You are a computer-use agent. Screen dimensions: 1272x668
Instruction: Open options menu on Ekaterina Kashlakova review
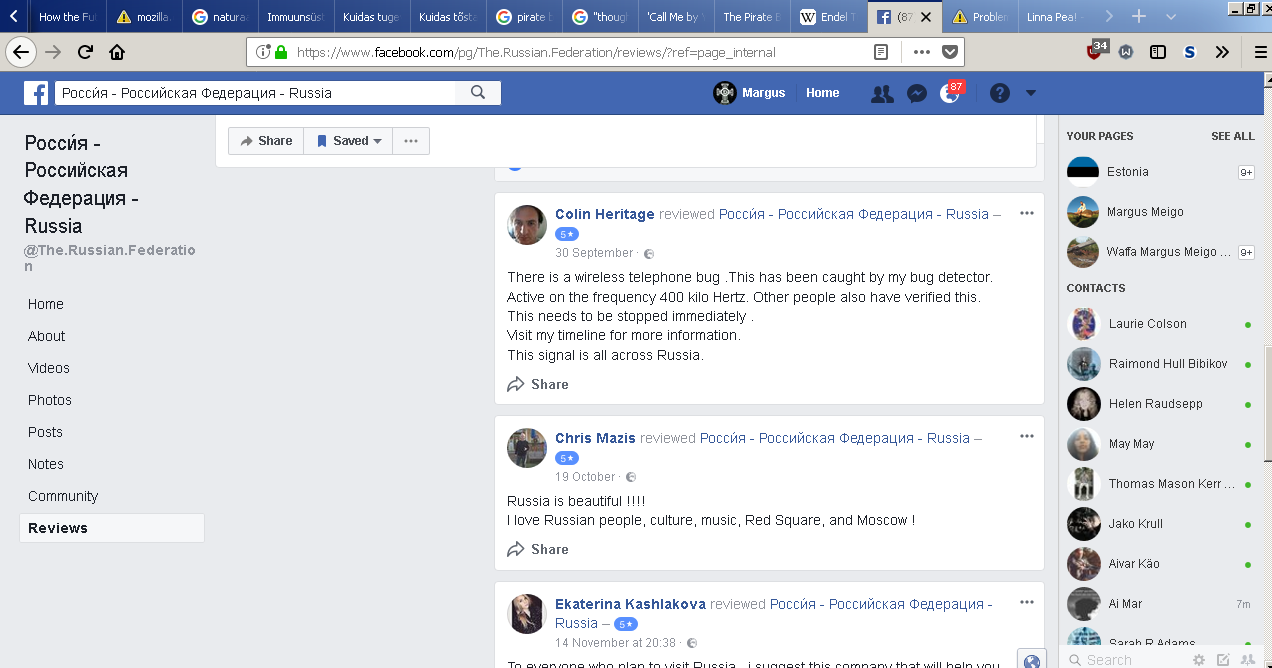(x=1026, y=603)
